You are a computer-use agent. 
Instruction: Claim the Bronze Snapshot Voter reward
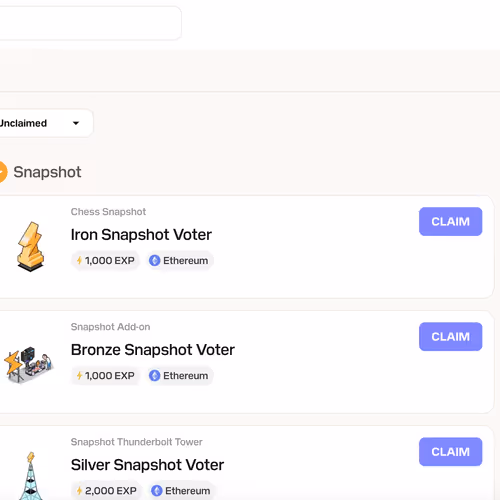point(450,337)
